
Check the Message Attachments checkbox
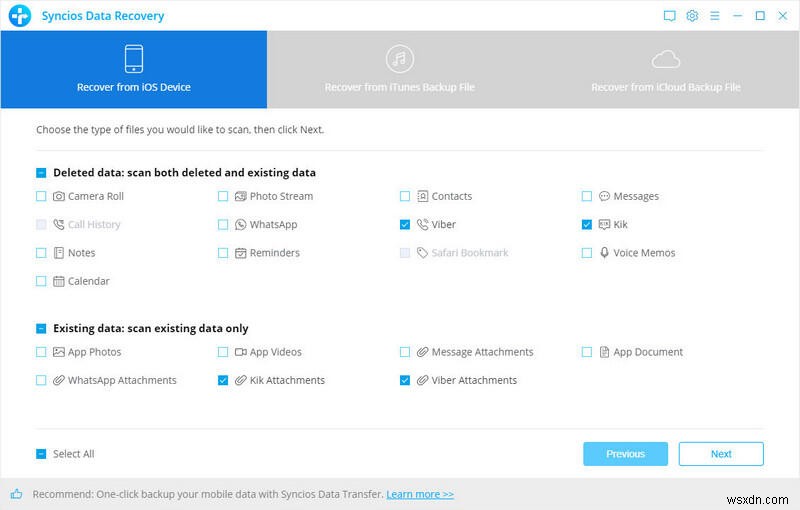click(x=405, y=352)
